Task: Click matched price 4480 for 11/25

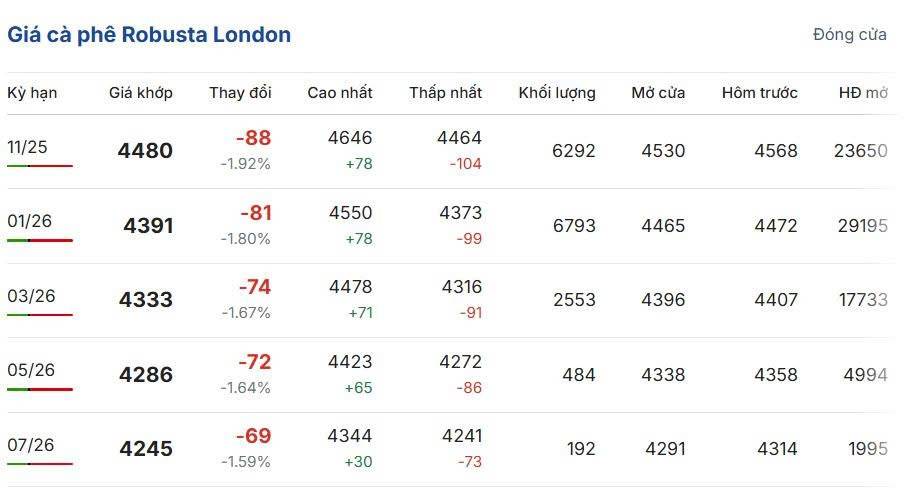Action: pyautogui.click(x=145, y=151)
